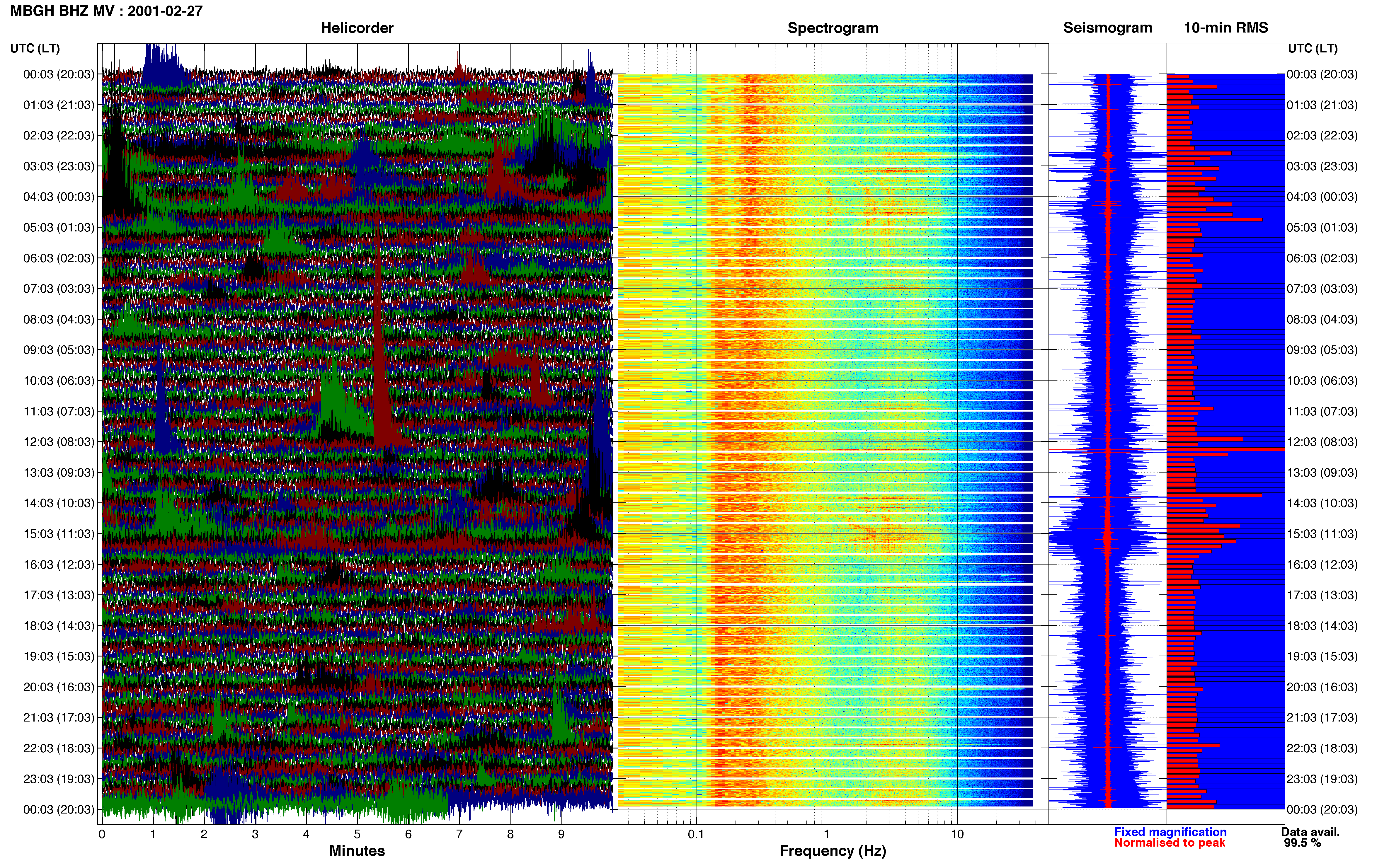
Task: Click the '0.1' frequency tick label
Action: [x=696, y=835]
